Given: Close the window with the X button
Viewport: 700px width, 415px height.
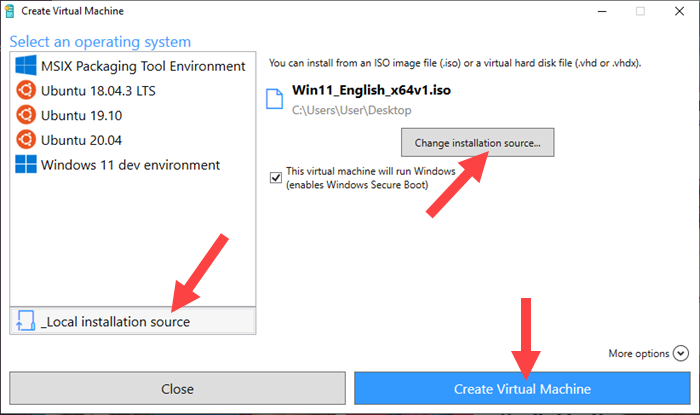Looking at the screenshot, I should [x=679, y=11].
